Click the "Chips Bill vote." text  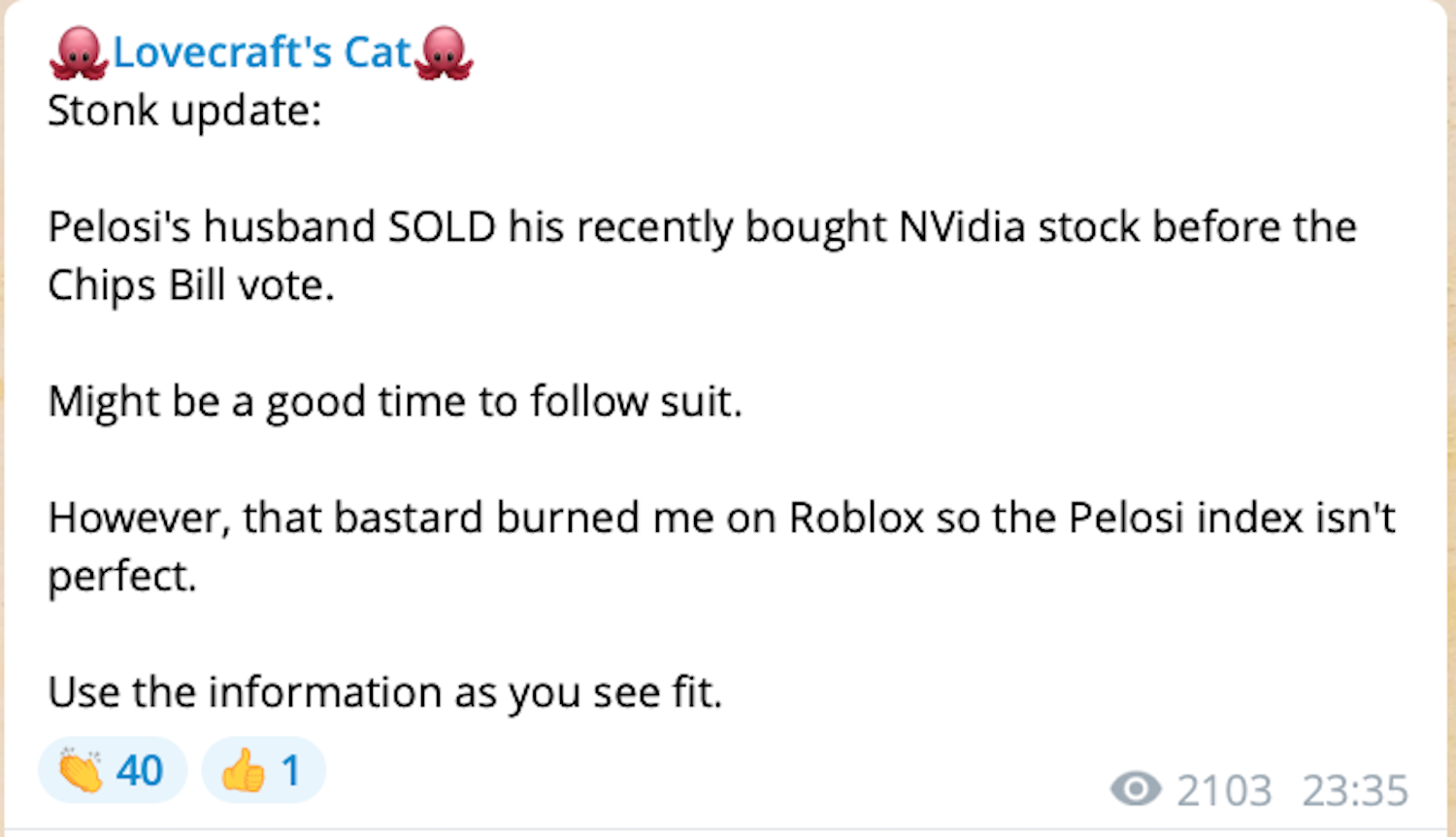click(x=191, y=285)
